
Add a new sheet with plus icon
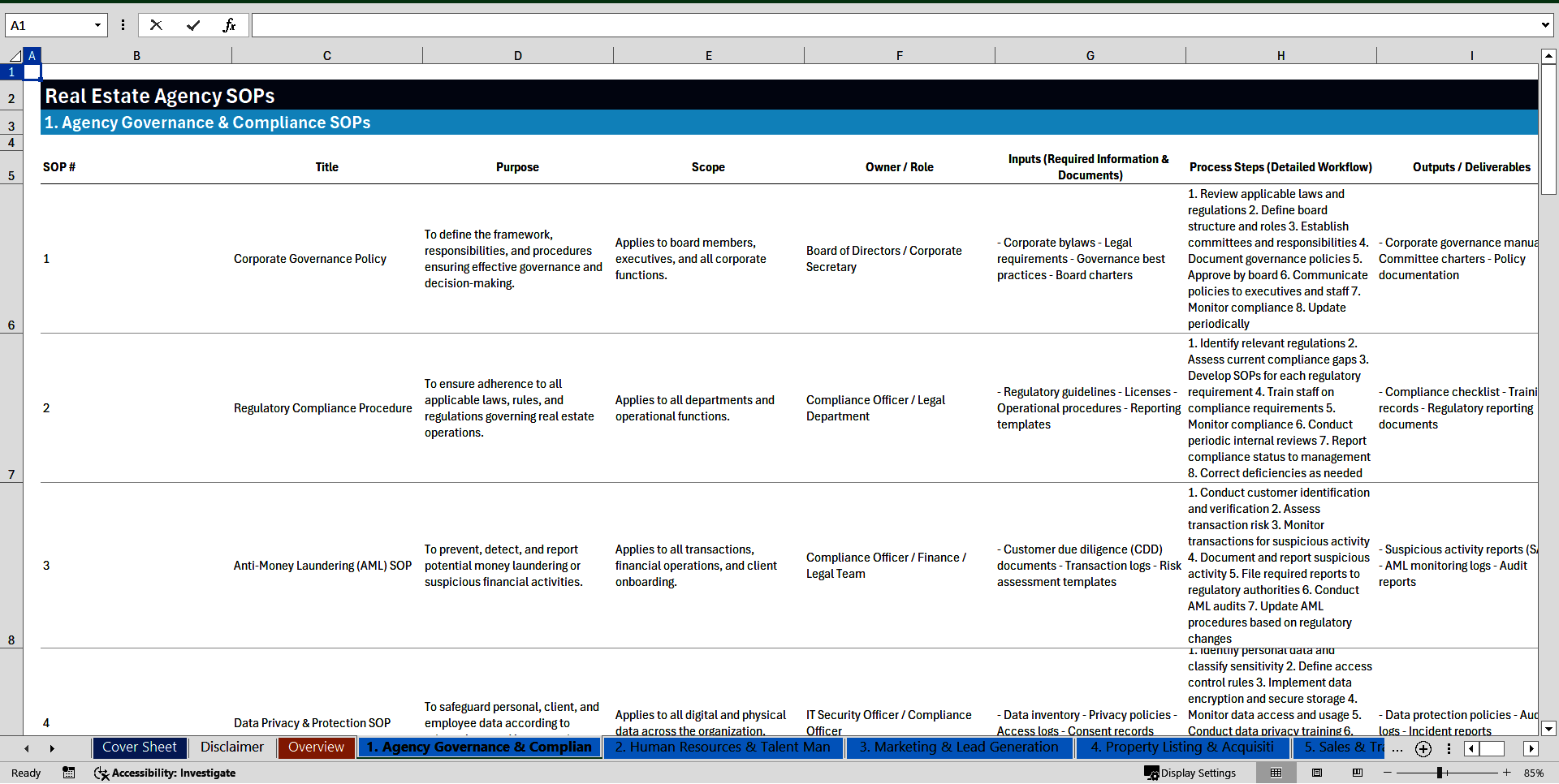click(1423, 749)
